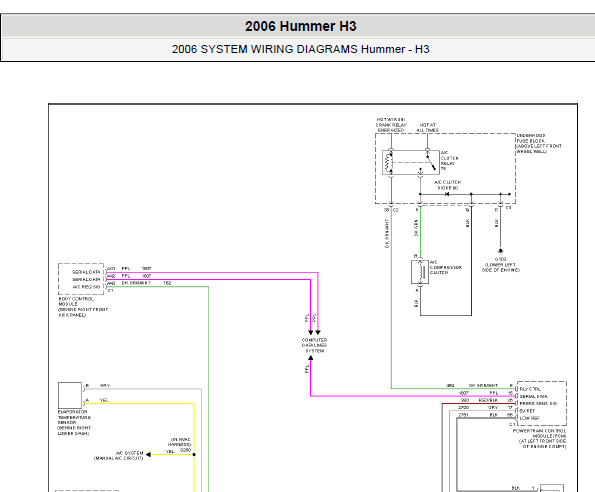The width and height of the screenshot is (595, 492).
Task: Click the "GRY" wire label at sensor pin B
Action: pyautogui.click(x=105, y=385)
